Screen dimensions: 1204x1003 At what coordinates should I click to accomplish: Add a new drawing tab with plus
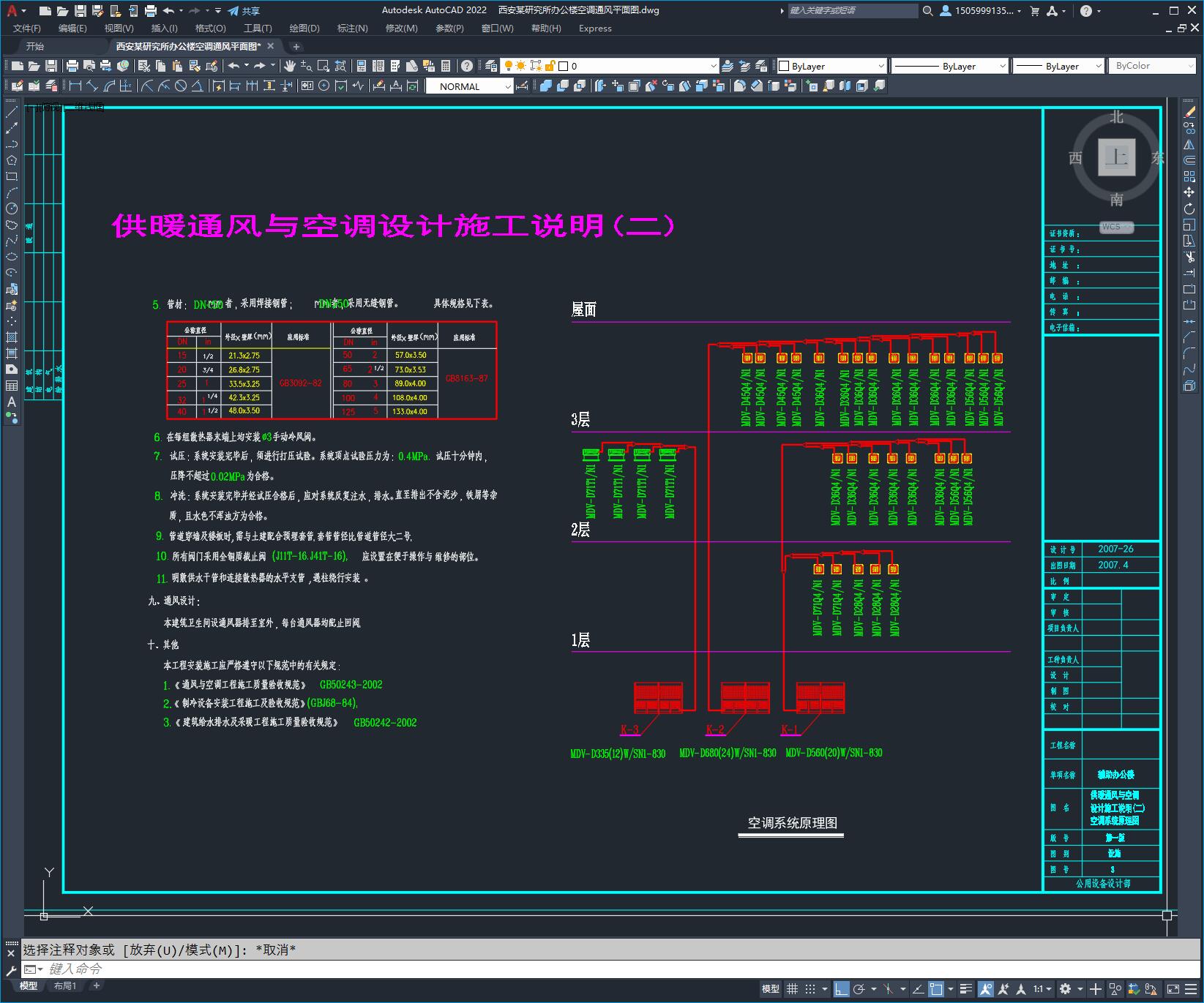[x=296, y=46]
